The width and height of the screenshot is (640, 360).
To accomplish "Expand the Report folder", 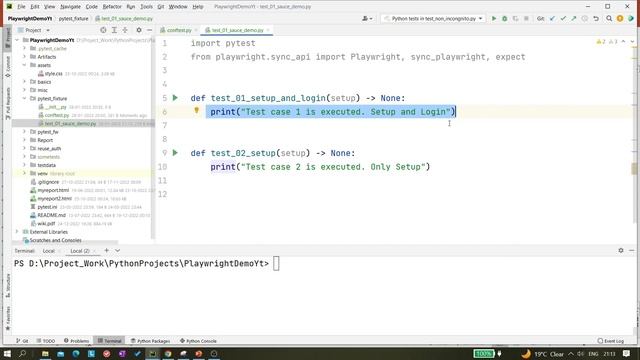I will (x=24, y=140).
